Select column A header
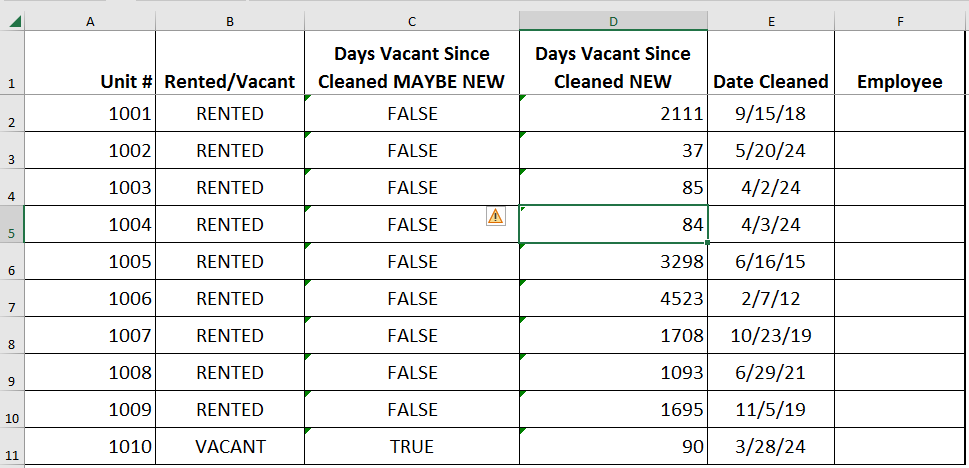The image size is (969, 468). tap(90, 22)
